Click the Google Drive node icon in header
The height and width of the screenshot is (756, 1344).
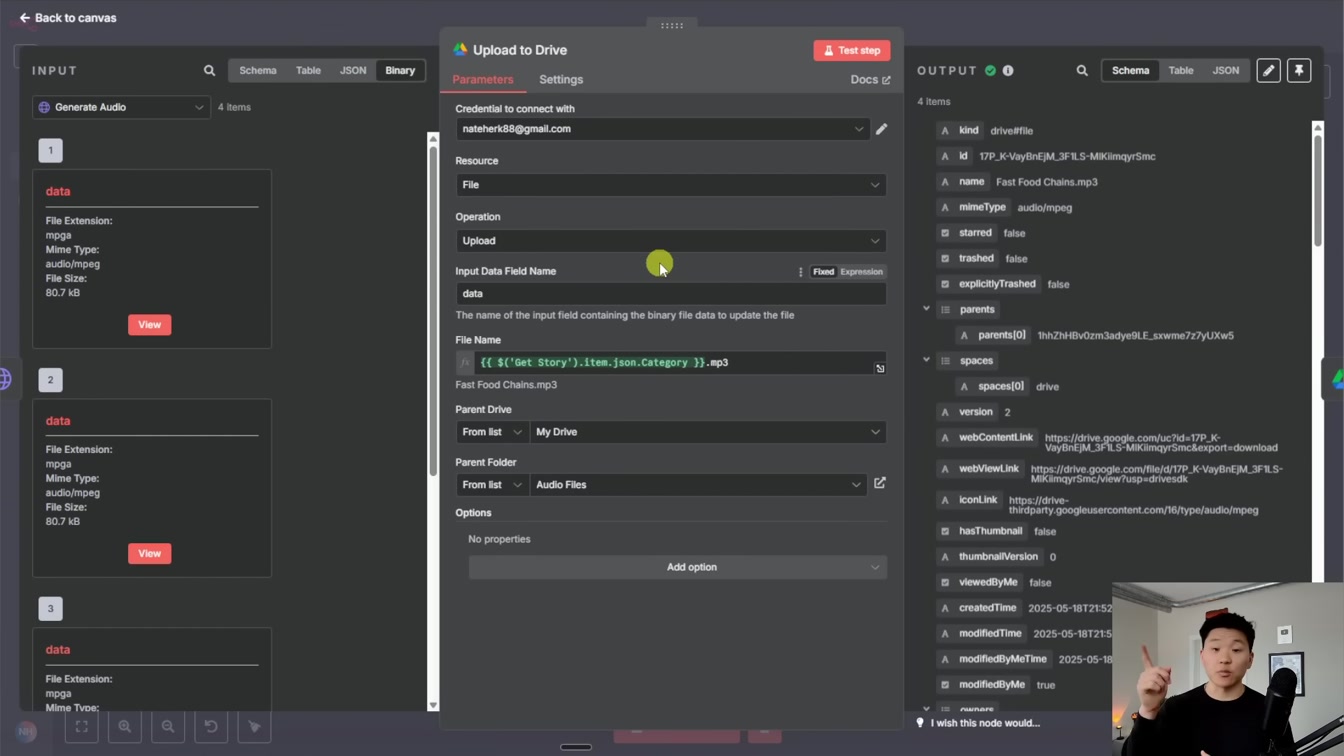(x=460, y=50)
